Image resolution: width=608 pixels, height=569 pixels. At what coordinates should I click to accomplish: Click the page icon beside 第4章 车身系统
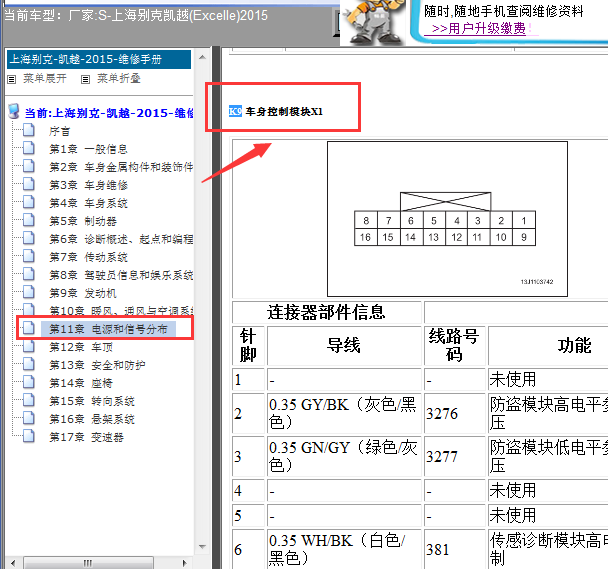click(x=29, y=202)
